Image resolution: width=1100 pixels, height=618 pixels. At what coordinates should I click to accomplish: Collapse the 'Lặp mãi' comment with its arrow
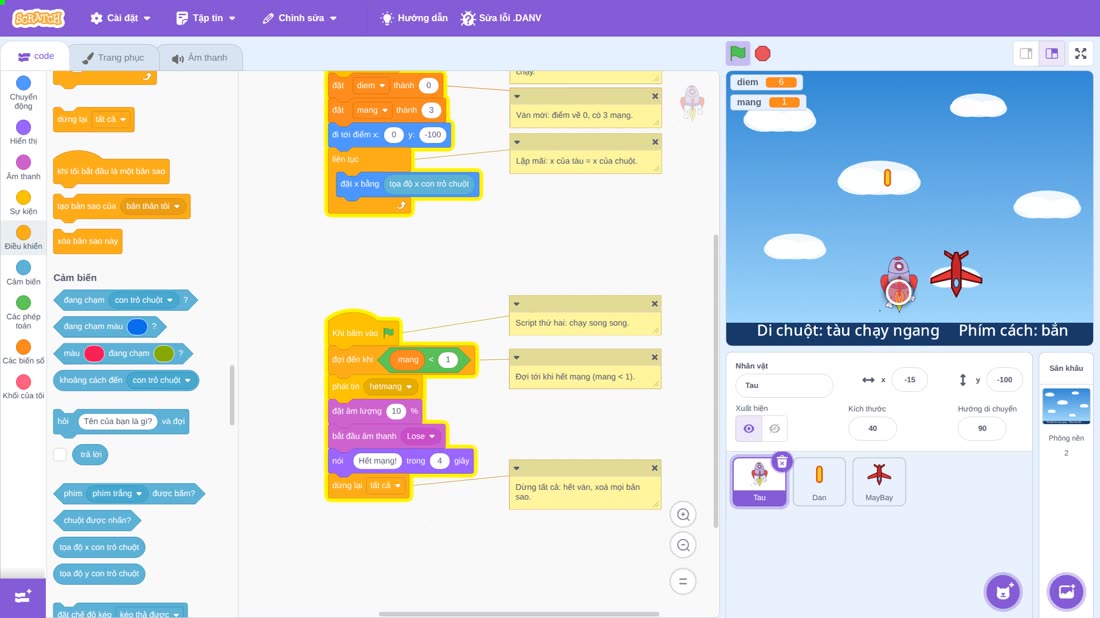pyautogui.click(x=517, y=142)
